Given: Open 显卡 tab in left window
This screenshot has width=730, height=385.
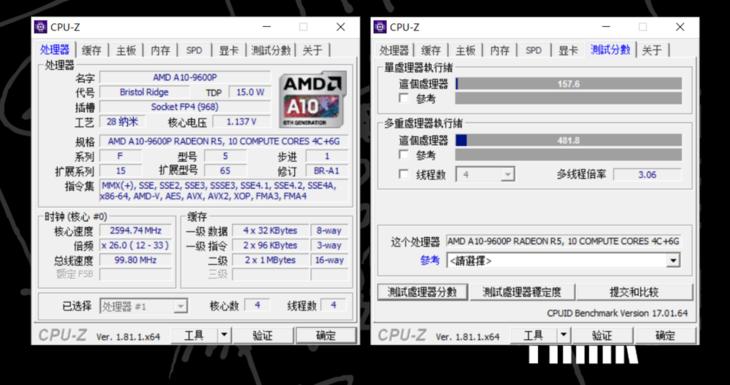Looking at the screenshot, I should pos(229,50).
